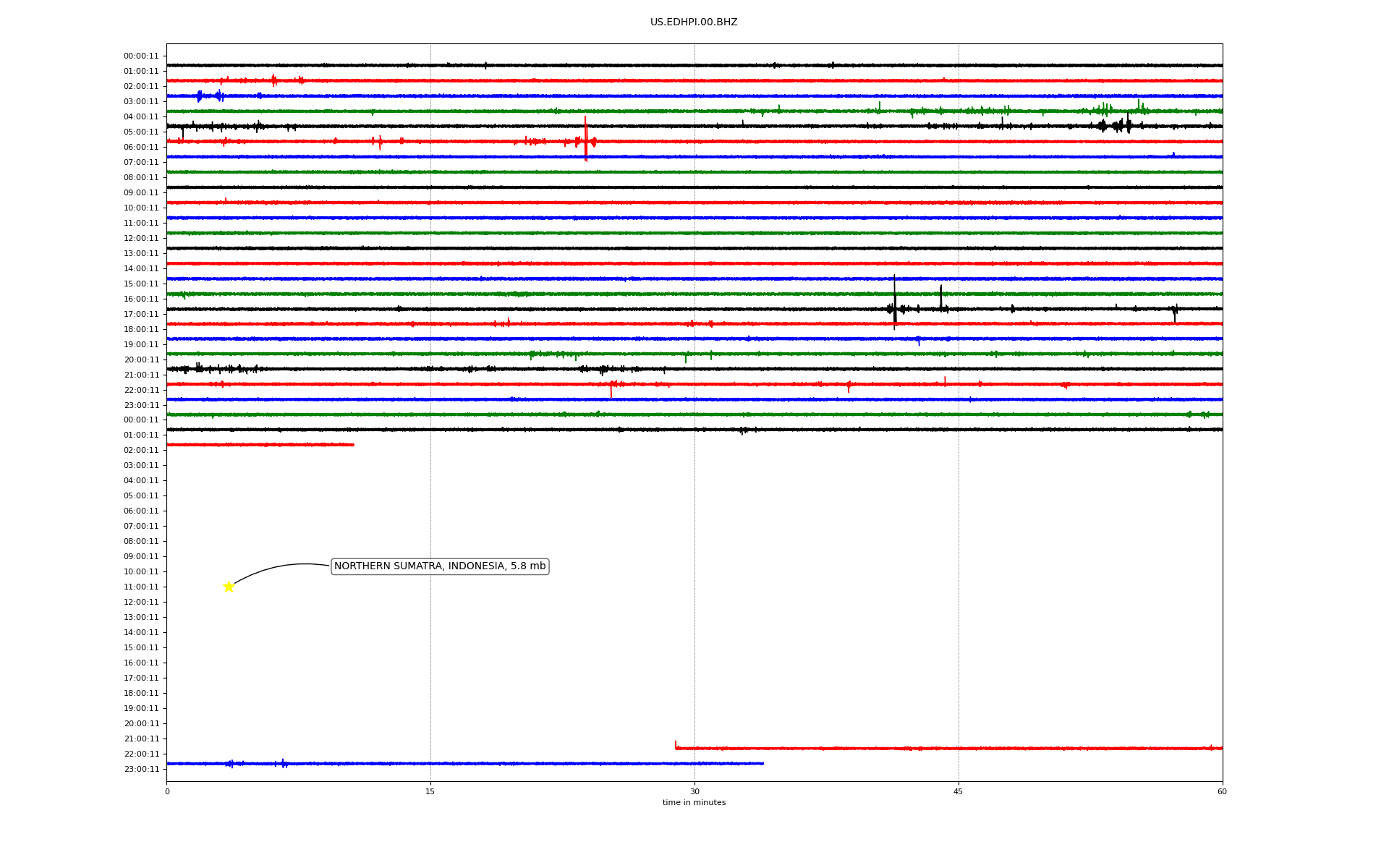Click the 'time in minutes' axis label

coord(694,802)
